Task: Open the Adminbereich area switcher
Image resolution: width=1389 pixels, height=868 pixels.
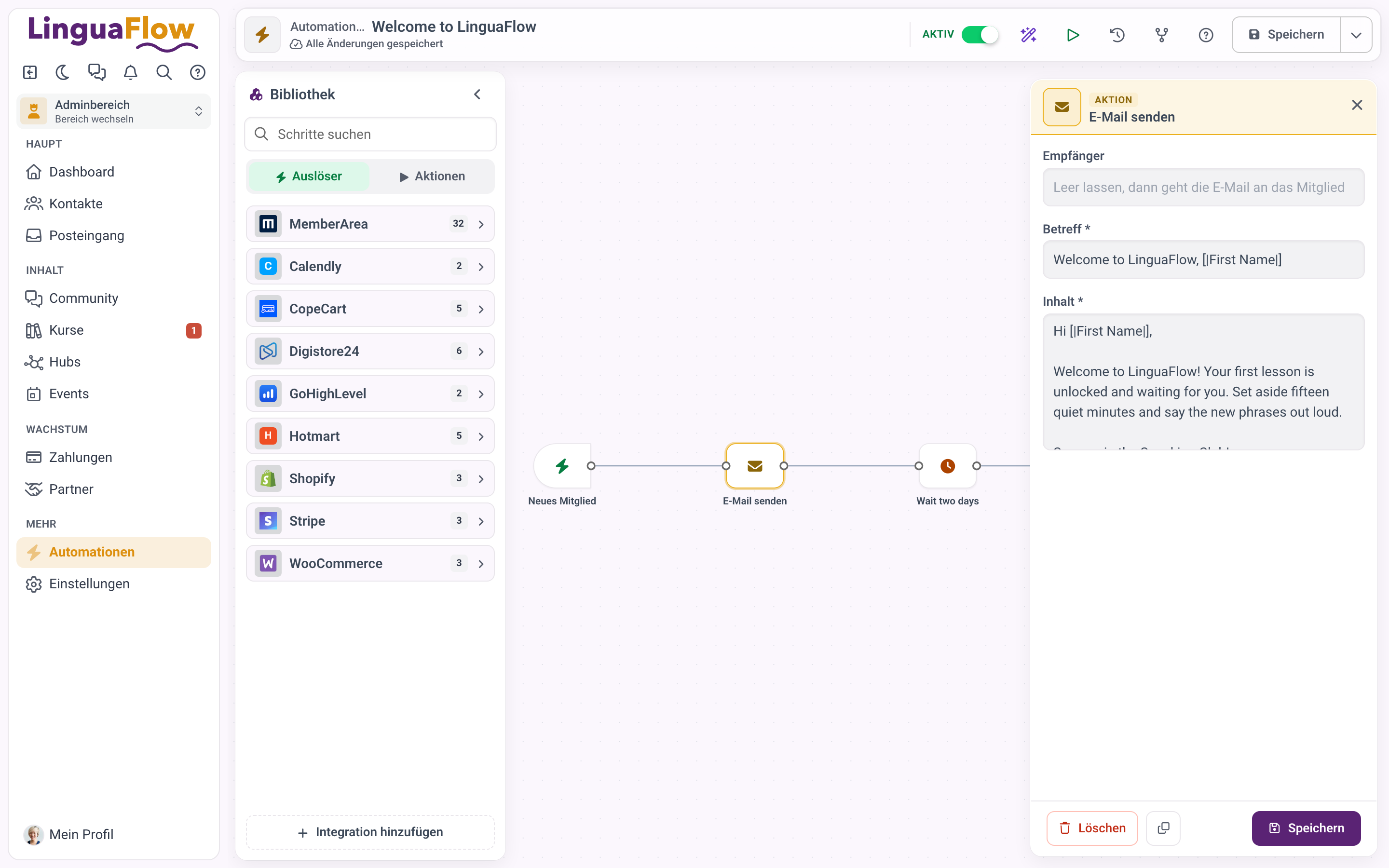Action: (x=114, y=111)
